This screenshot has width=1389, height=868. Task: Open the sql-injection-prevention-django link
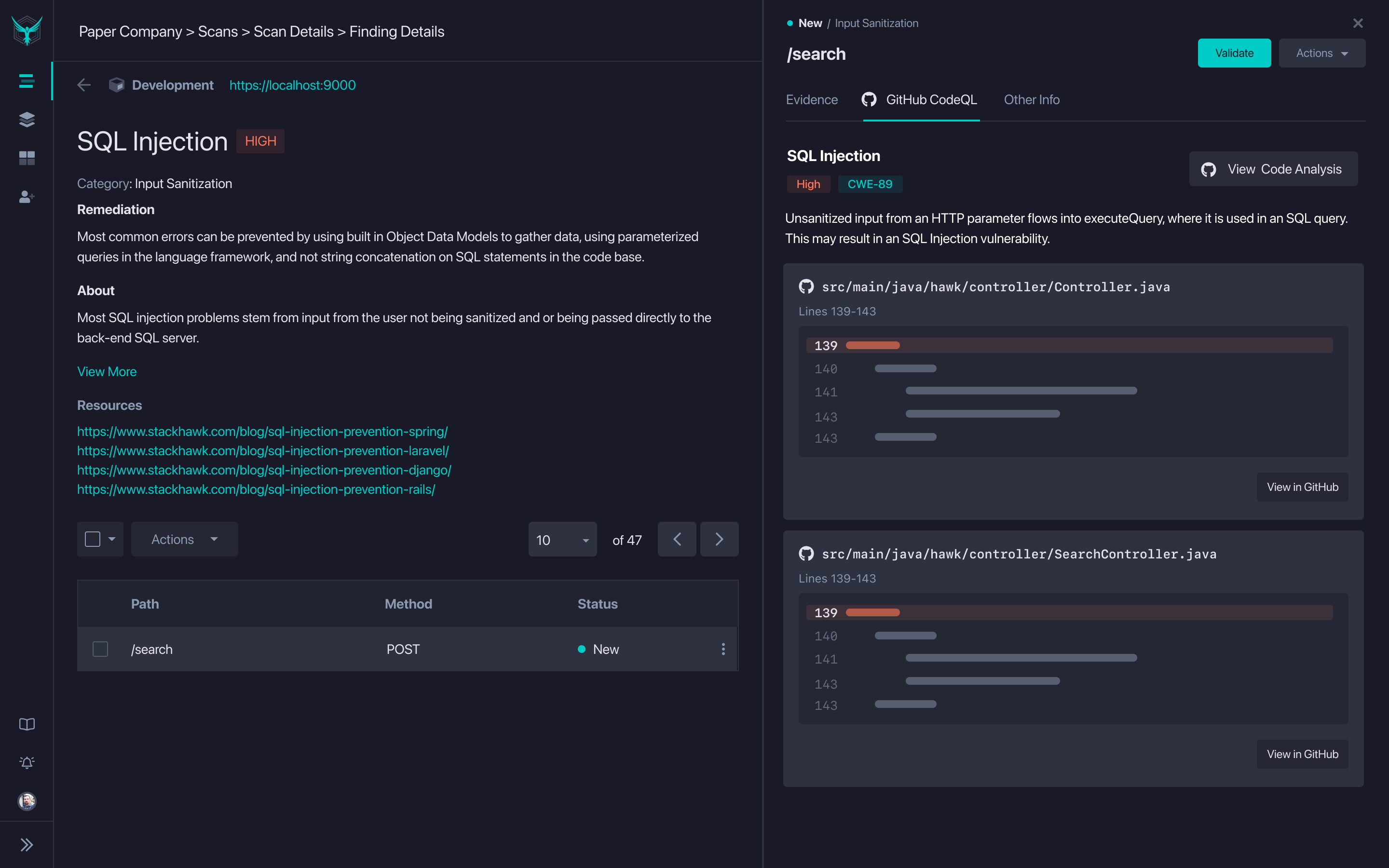pyautogui.click(x=264, y=470)
